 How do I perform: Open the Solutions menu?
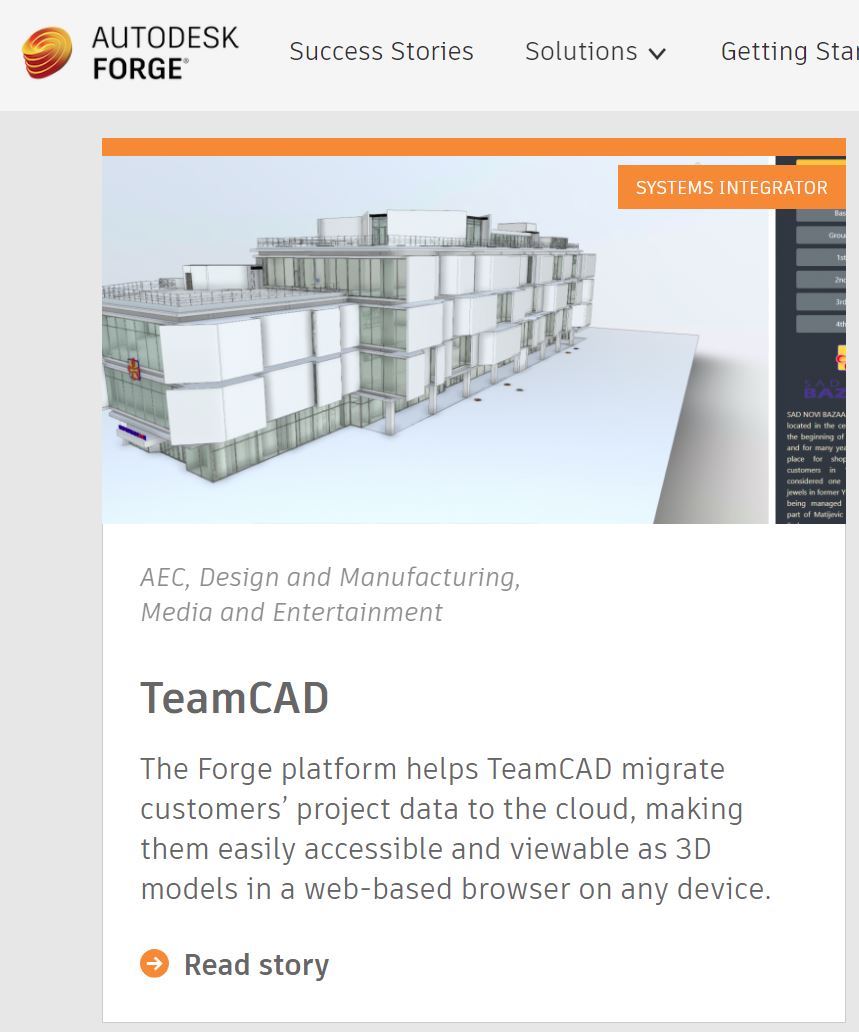pos(581,52)
